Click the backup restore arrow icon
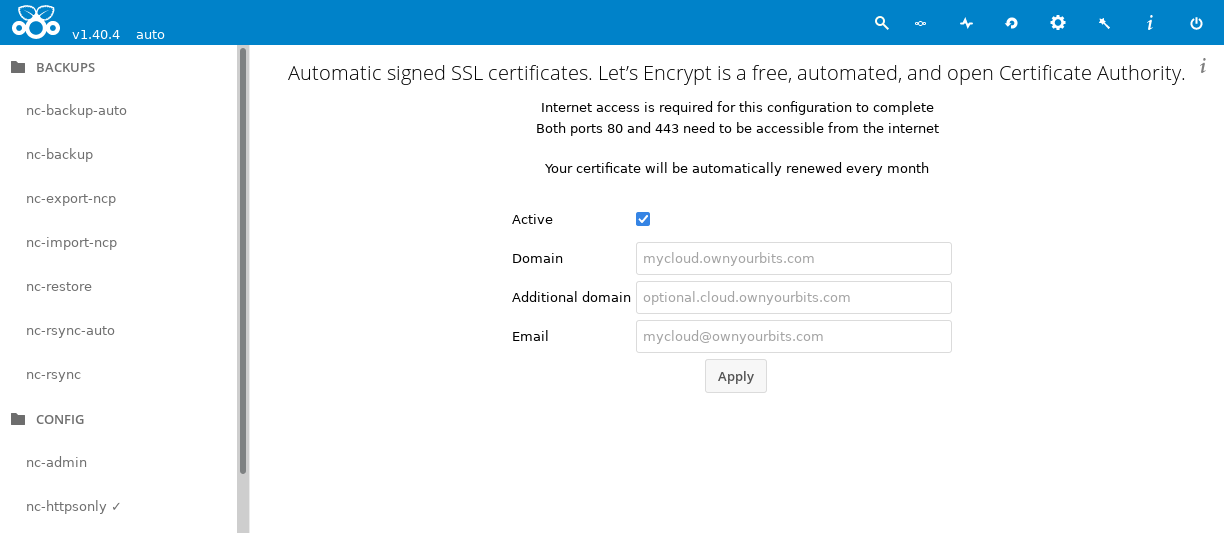1224x533 pixels. pos(1012,22)
